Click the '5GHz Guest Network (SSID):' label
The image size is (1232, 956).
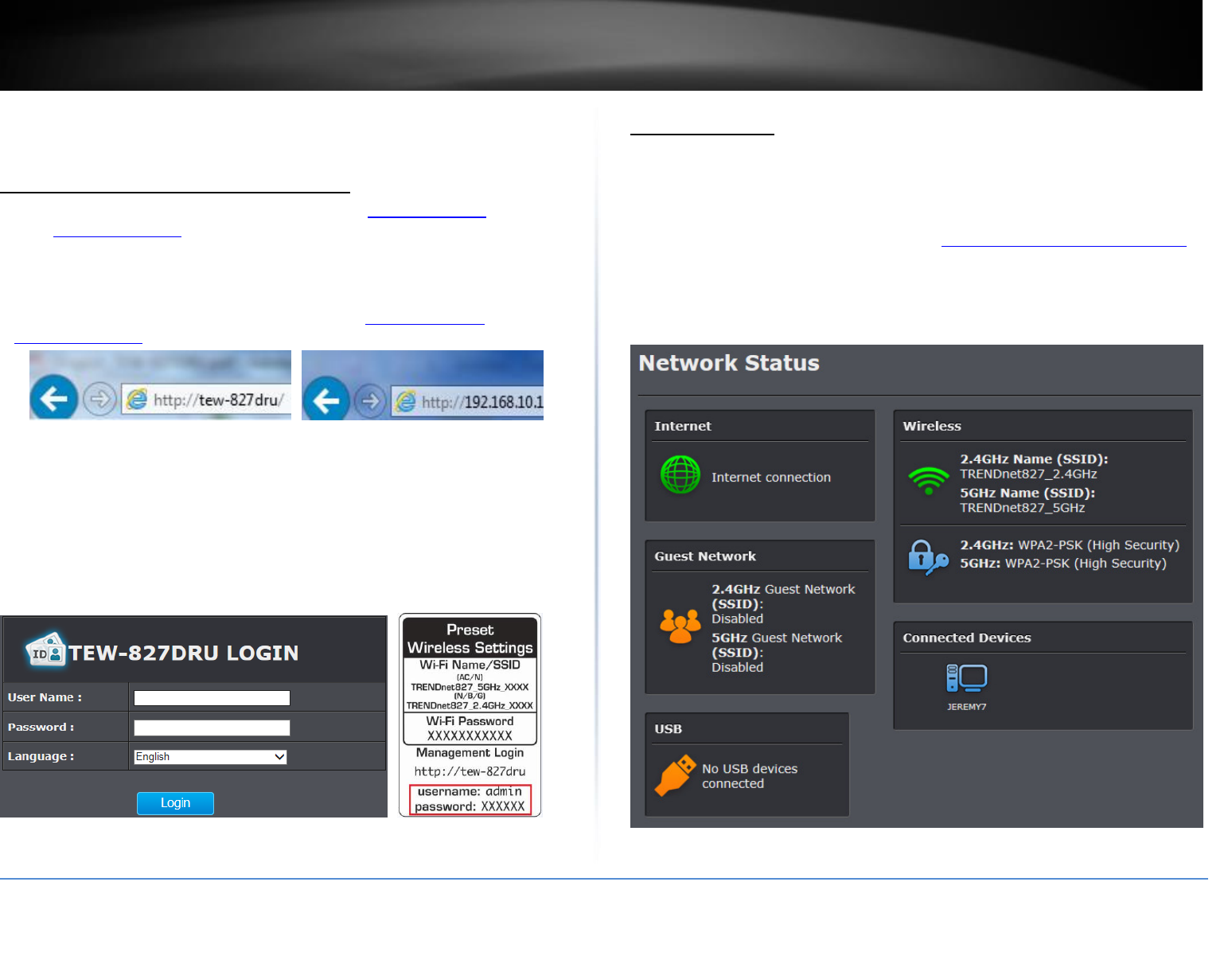tap(777, 645)
